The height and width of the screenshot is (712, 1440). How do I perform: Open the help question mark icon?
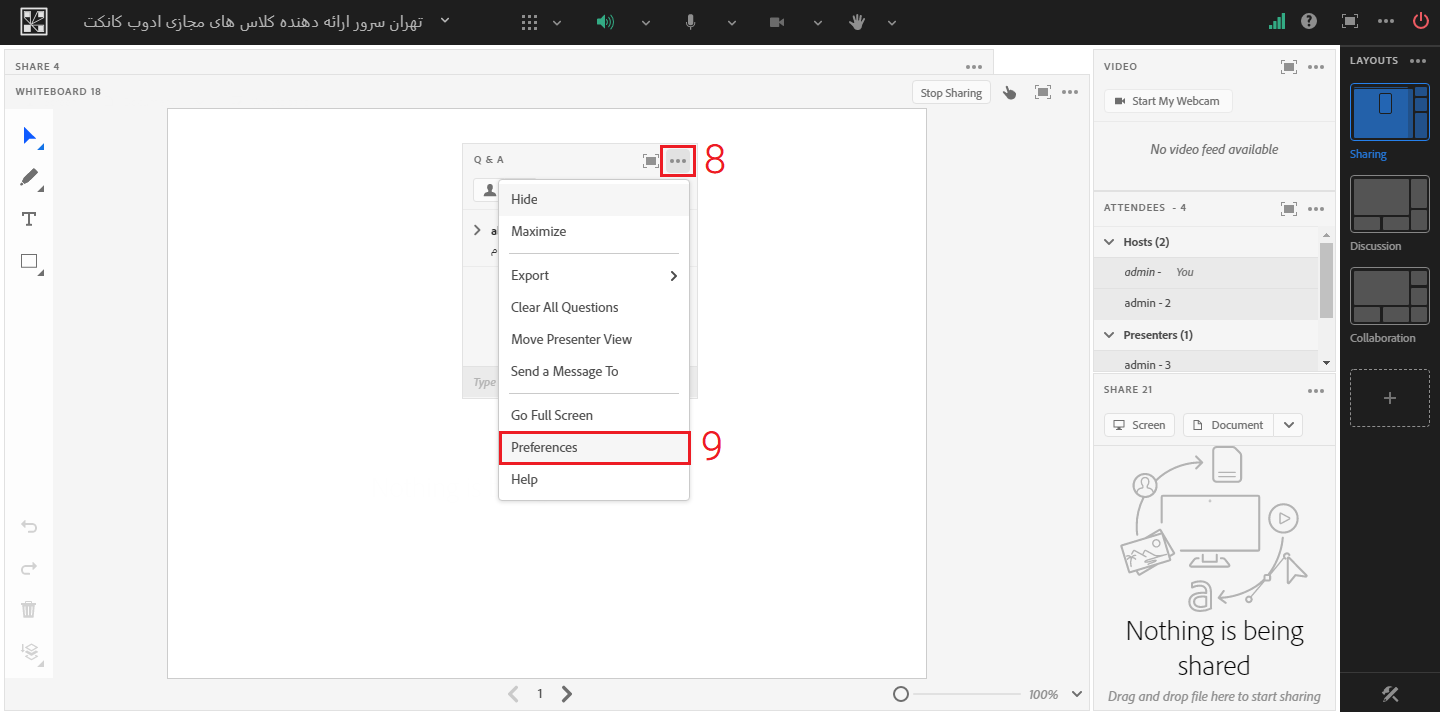coord(1308,21)
